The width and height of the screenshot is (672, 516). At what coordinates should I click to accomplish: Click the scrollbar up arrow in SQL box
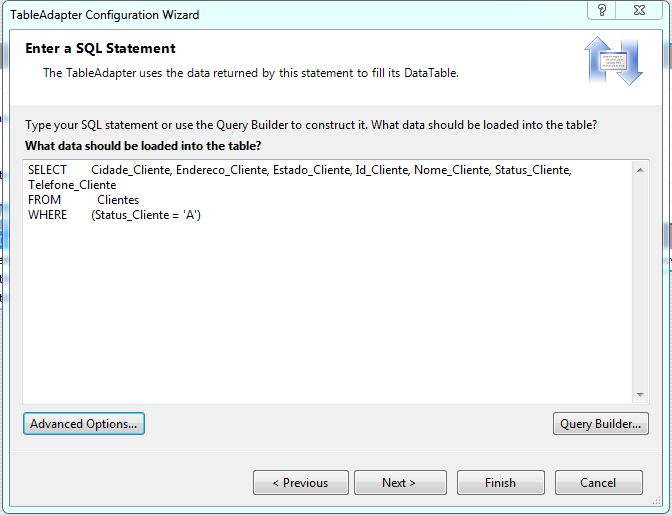click(641, 171)
